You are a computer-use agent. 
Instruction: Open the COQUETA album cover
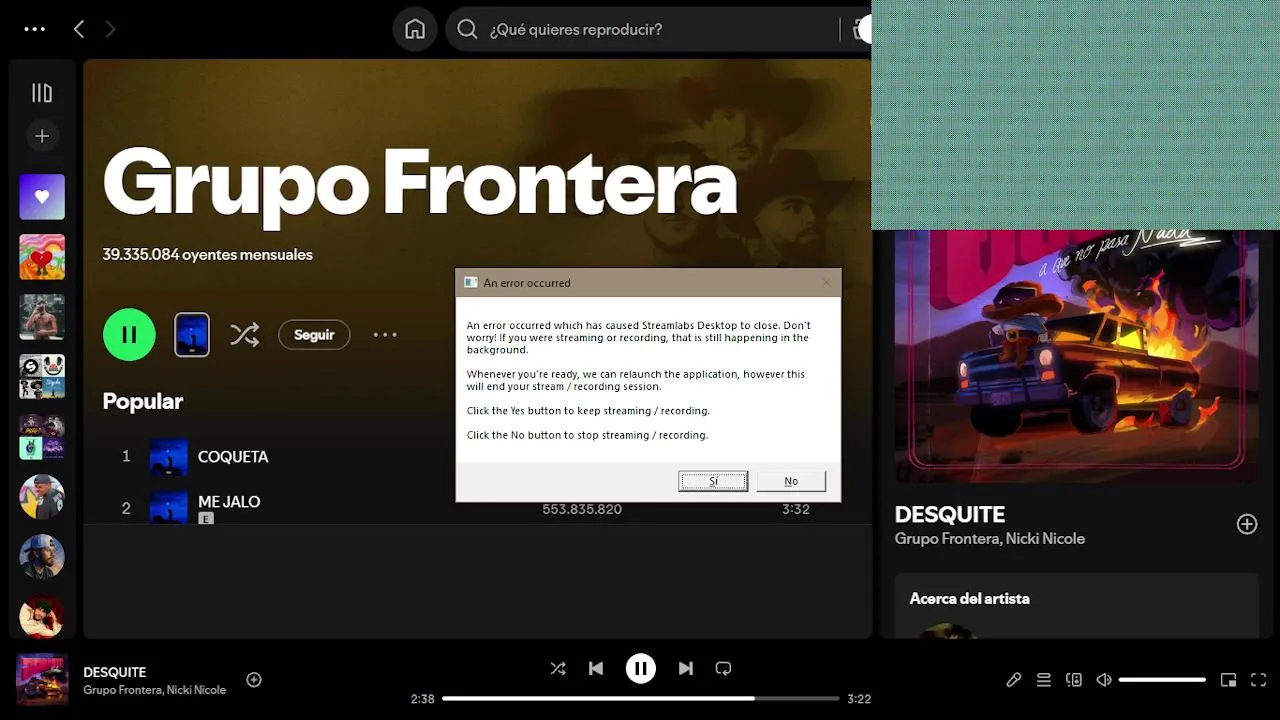[168, 456]
